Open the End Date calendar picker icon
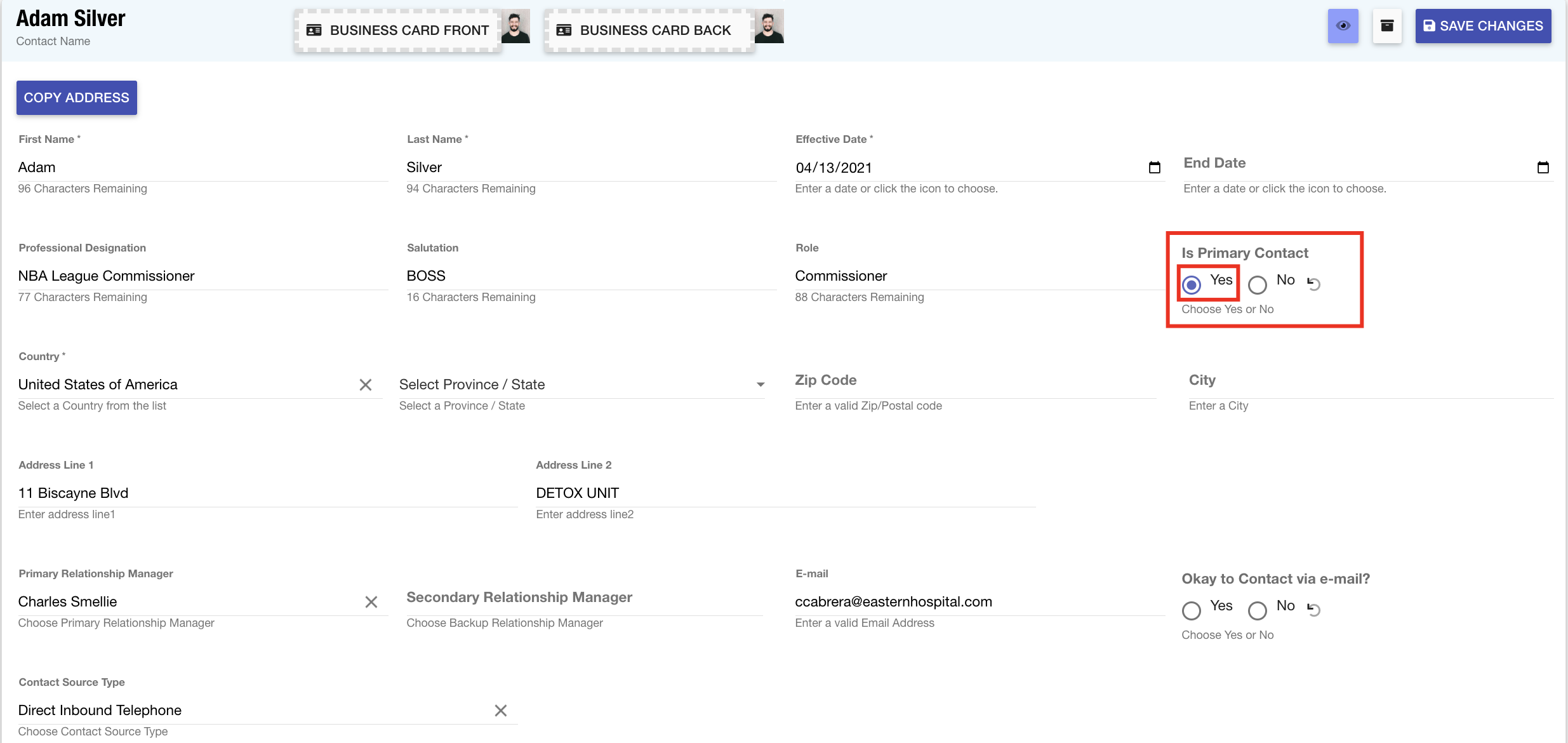1568x743 pixels. (x=1543, y=168)
